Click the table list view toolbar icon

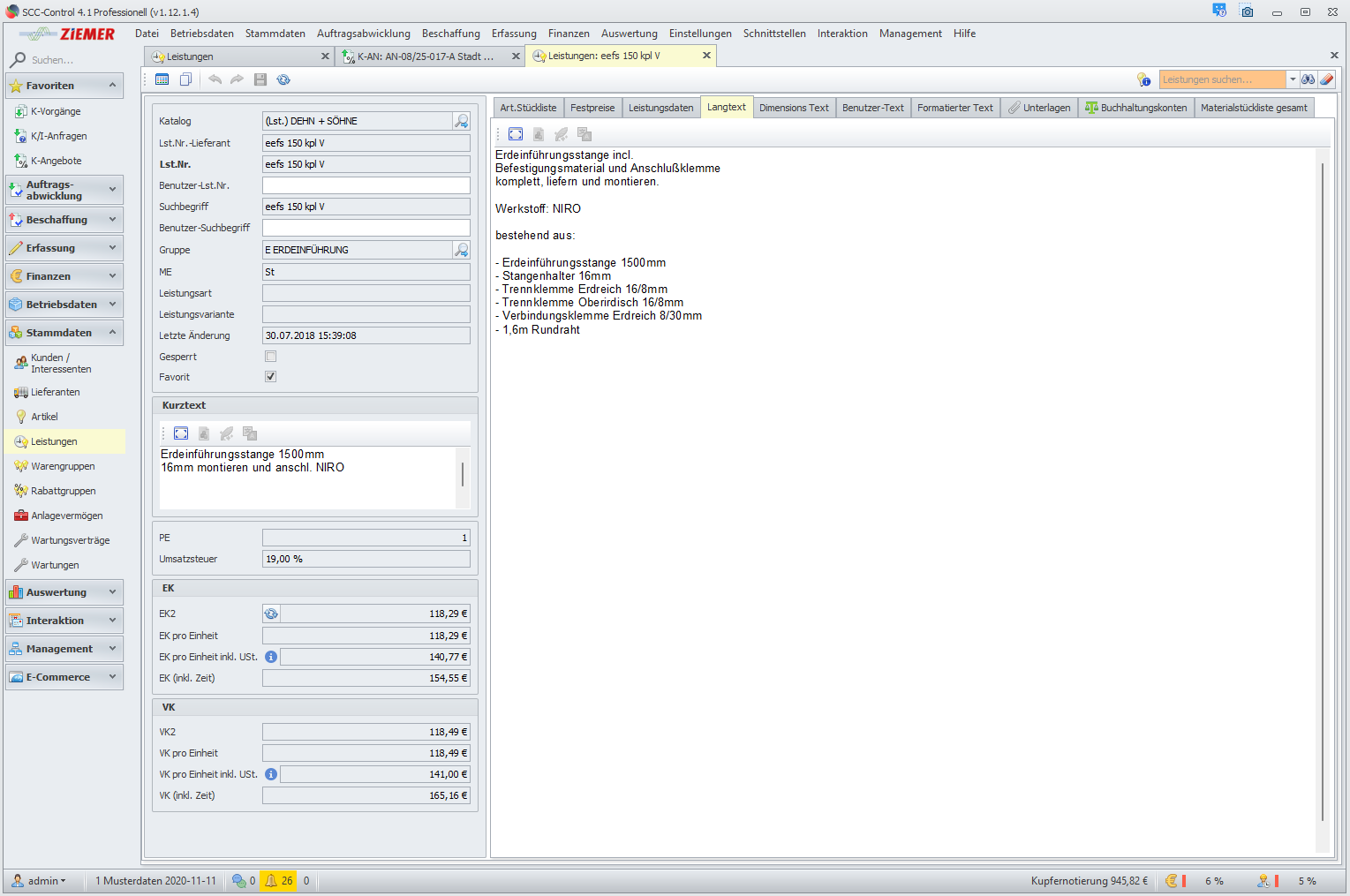pos(162,79)
